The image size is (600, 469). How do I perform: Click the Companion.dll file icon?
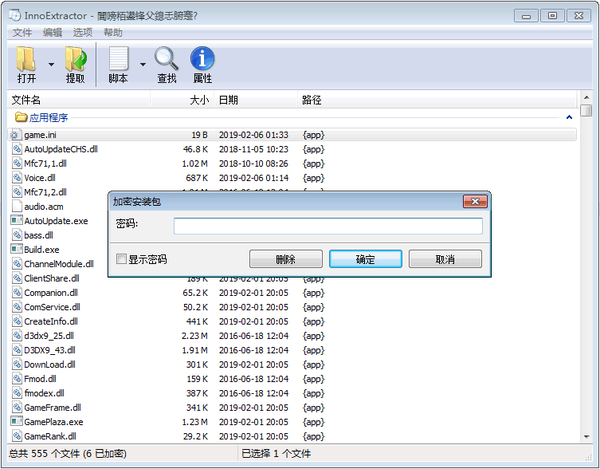[17, 293]
